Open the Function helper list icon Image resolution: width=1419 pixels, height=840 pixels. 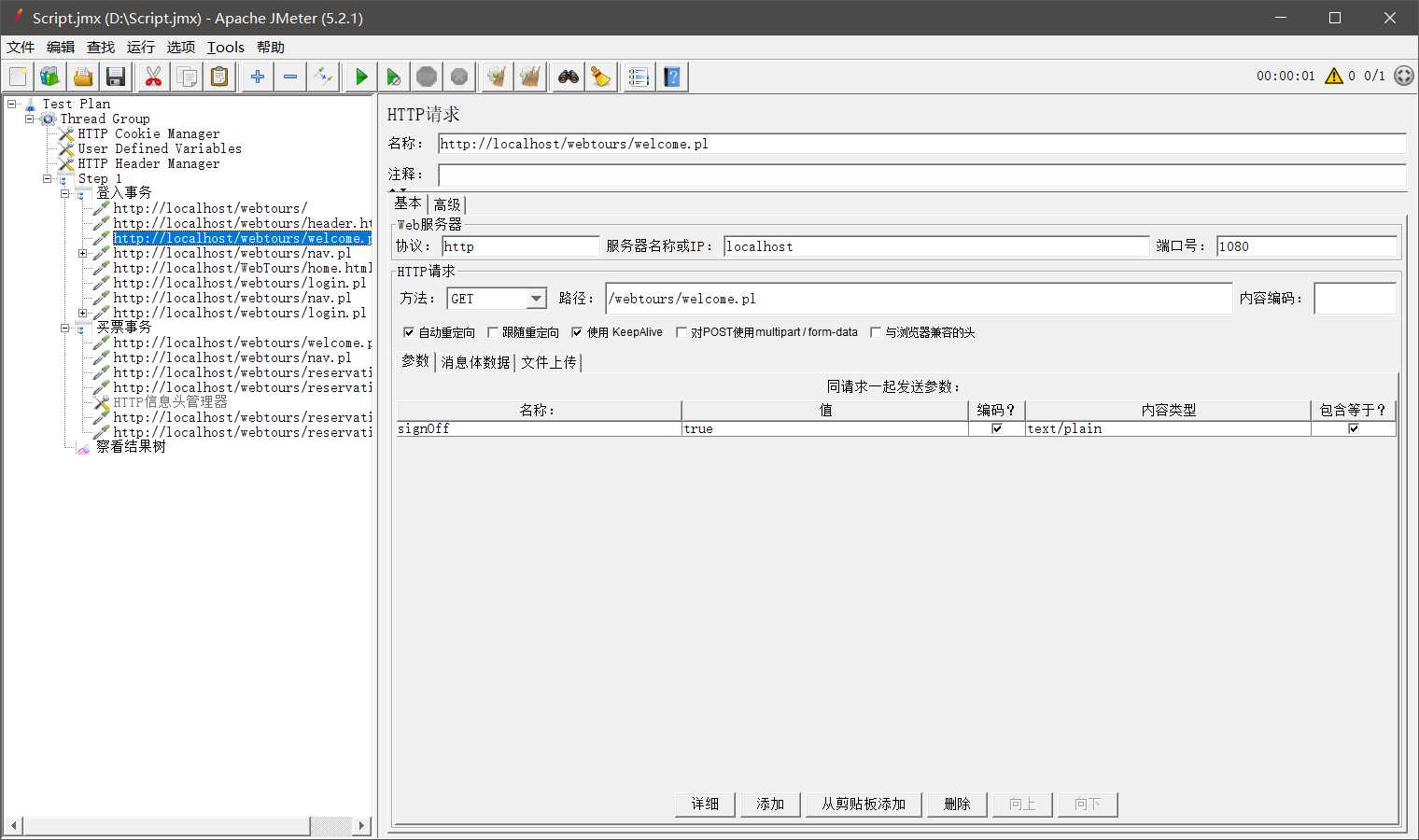point(639,77)
